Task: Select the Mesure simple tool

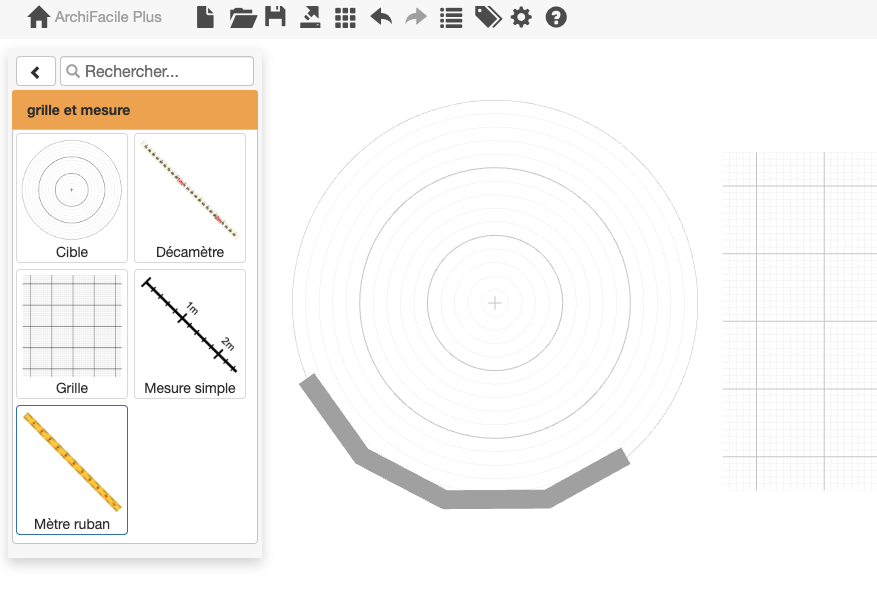Action: click(x=189, y=333)
